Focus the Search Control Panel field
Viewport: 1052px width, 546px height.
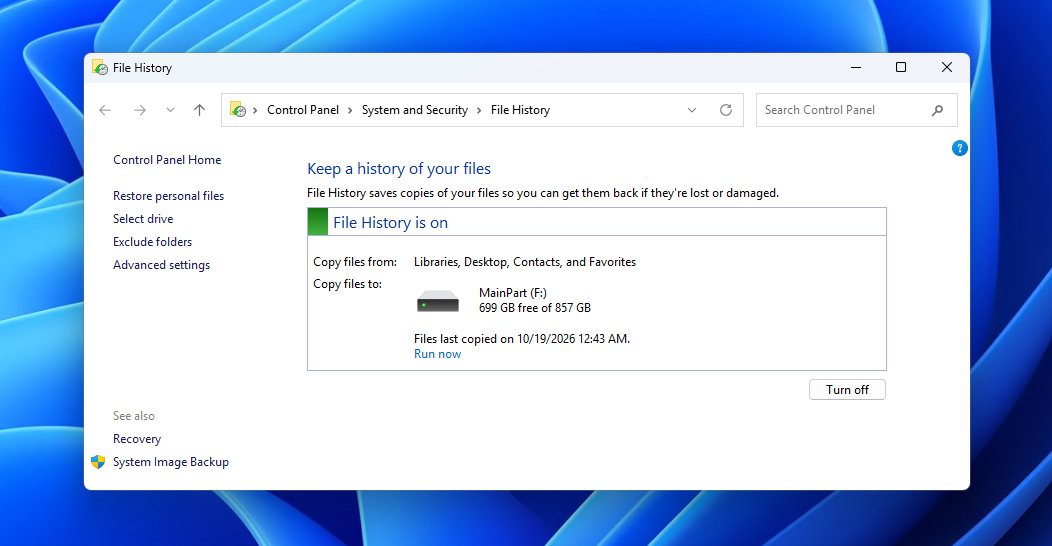[856, 110]
